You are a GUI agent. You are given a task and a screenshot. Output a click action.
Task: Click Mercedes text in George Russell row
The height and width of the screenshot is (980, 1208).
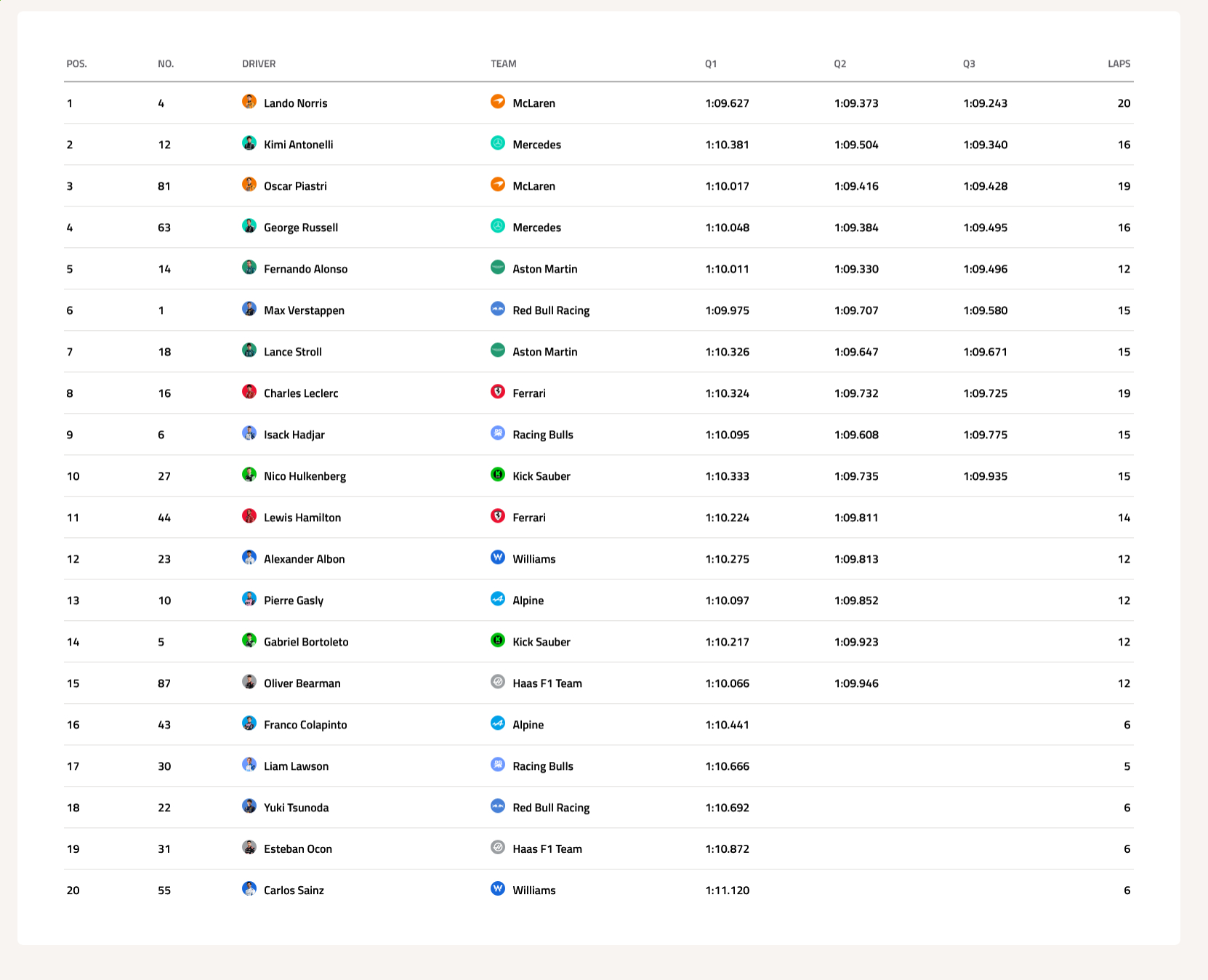click(x=537, y=228)
